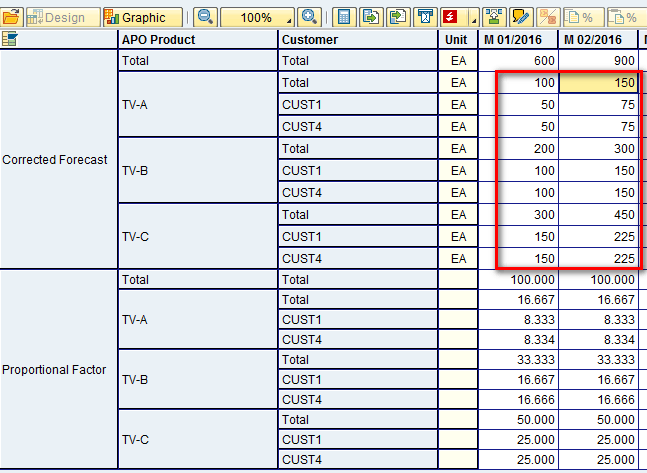
Task: Click the APO Product column header
Action: [x=198, y=40]
